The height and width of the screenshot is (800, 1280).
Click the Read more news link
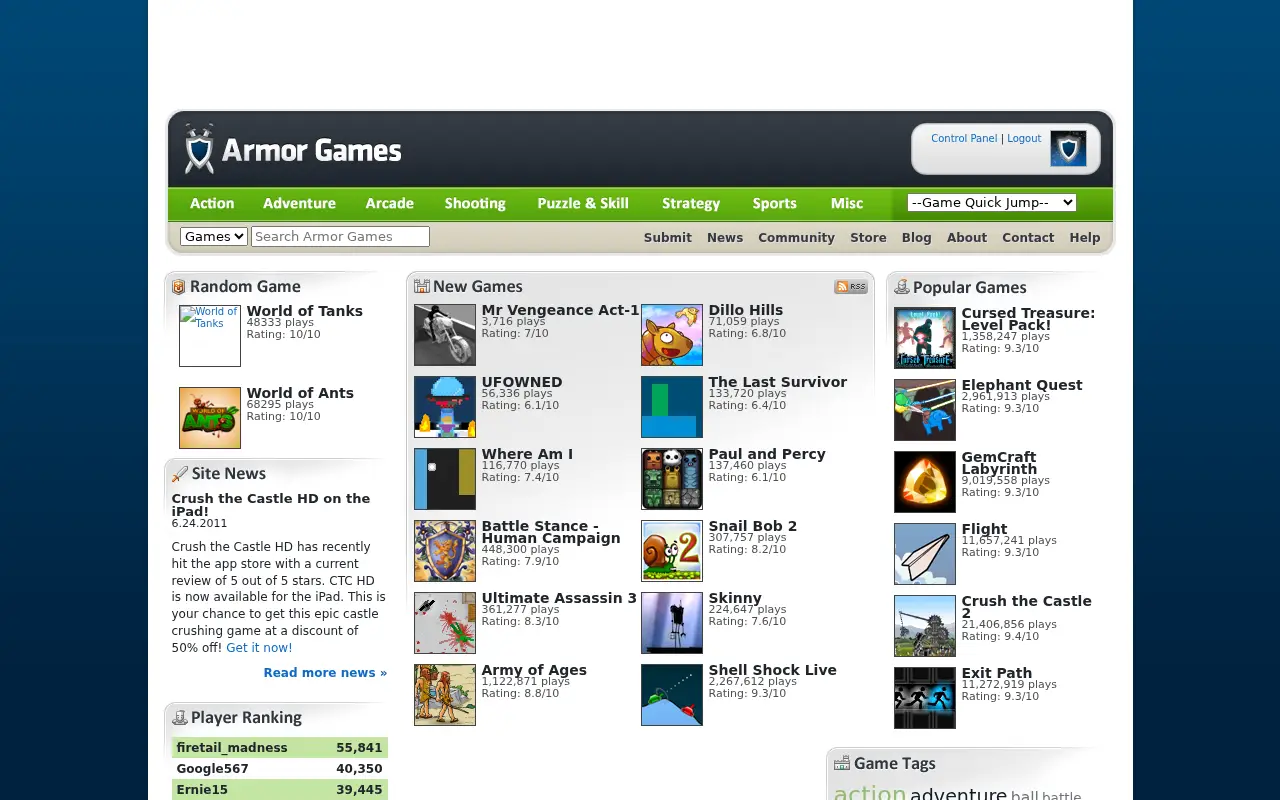click(x=325, y=673)
